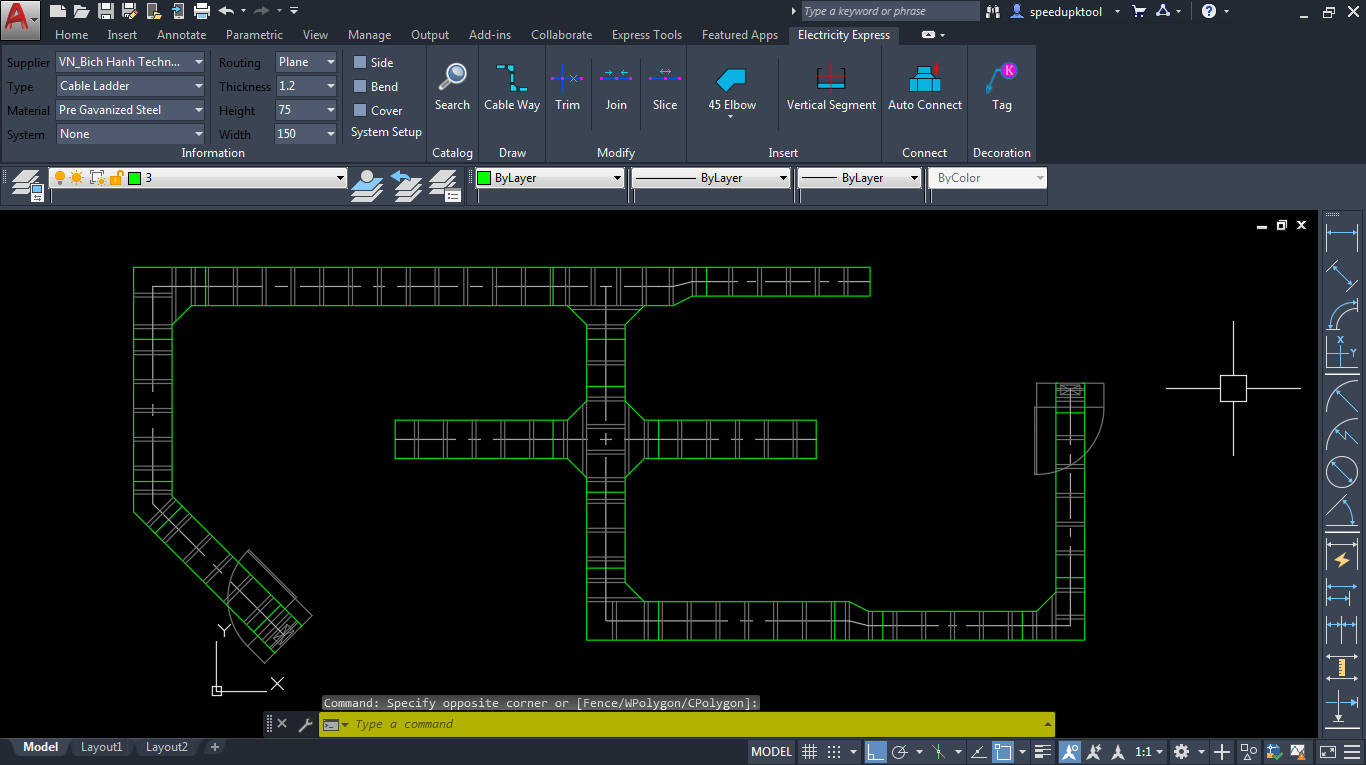
Task: Select the Ordinate dimension tool
Action: [x=1341, y=352]
